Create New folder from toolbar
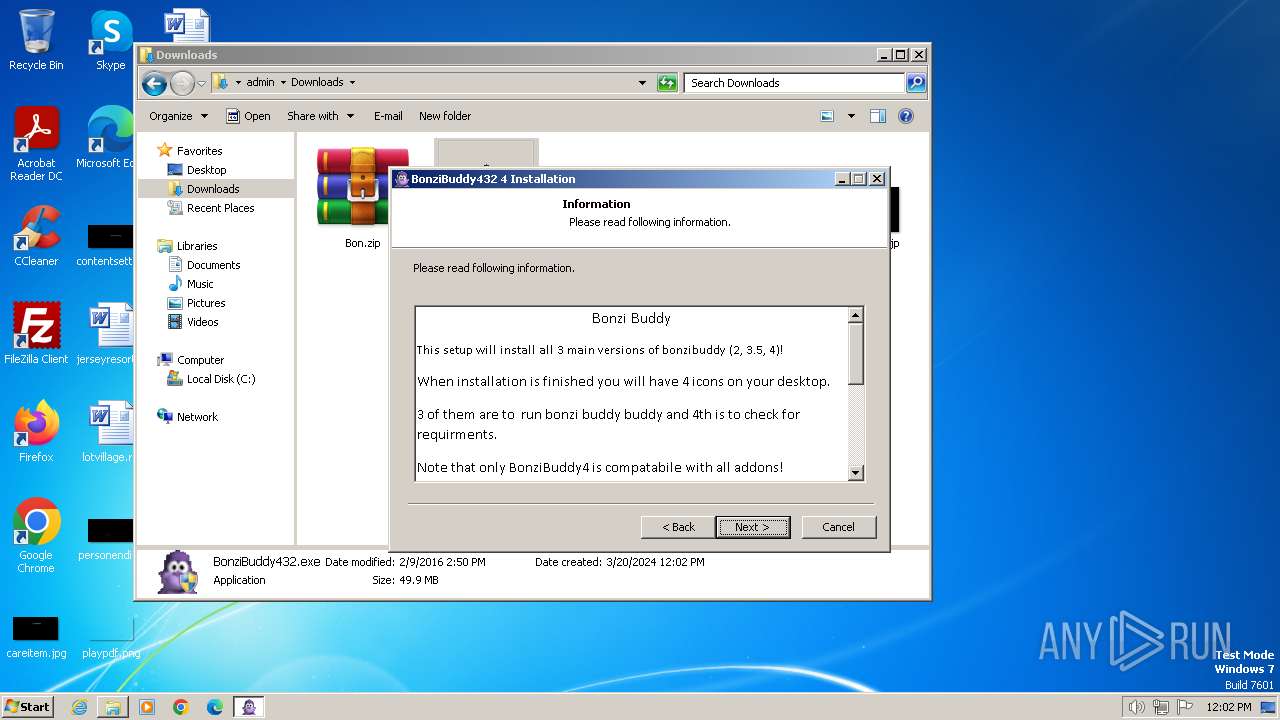The width and height of the screenshot is (1280, 720). tap(445, 116)
